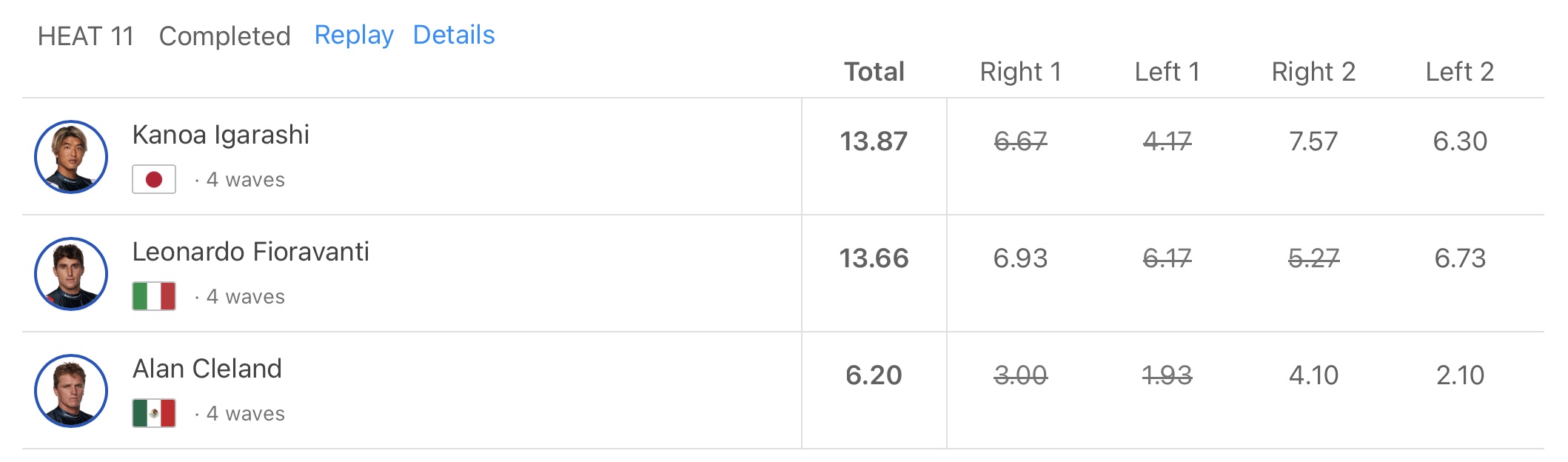
Task: Click the Right 2 column header
Action: tap(1313, 72)
